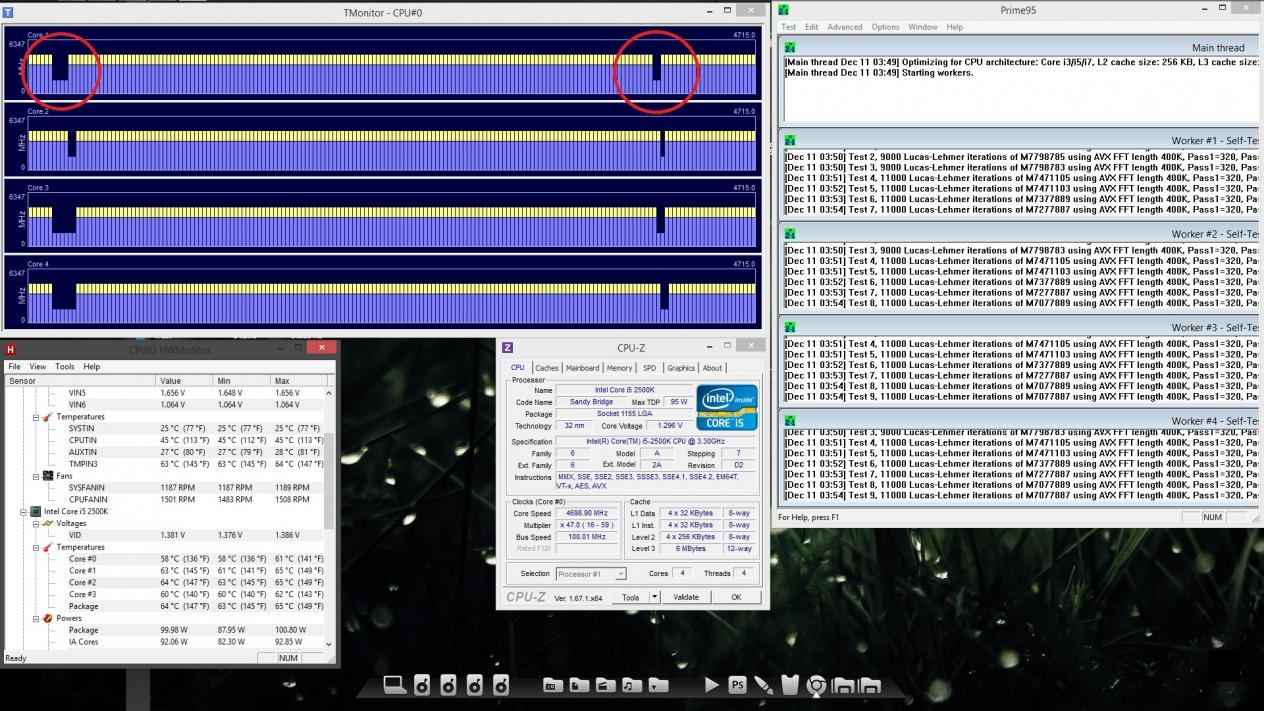Collapse the Powers node in HWMonitor
Viewport: 1264px width, 711px height.
click(x=36, y=618)
